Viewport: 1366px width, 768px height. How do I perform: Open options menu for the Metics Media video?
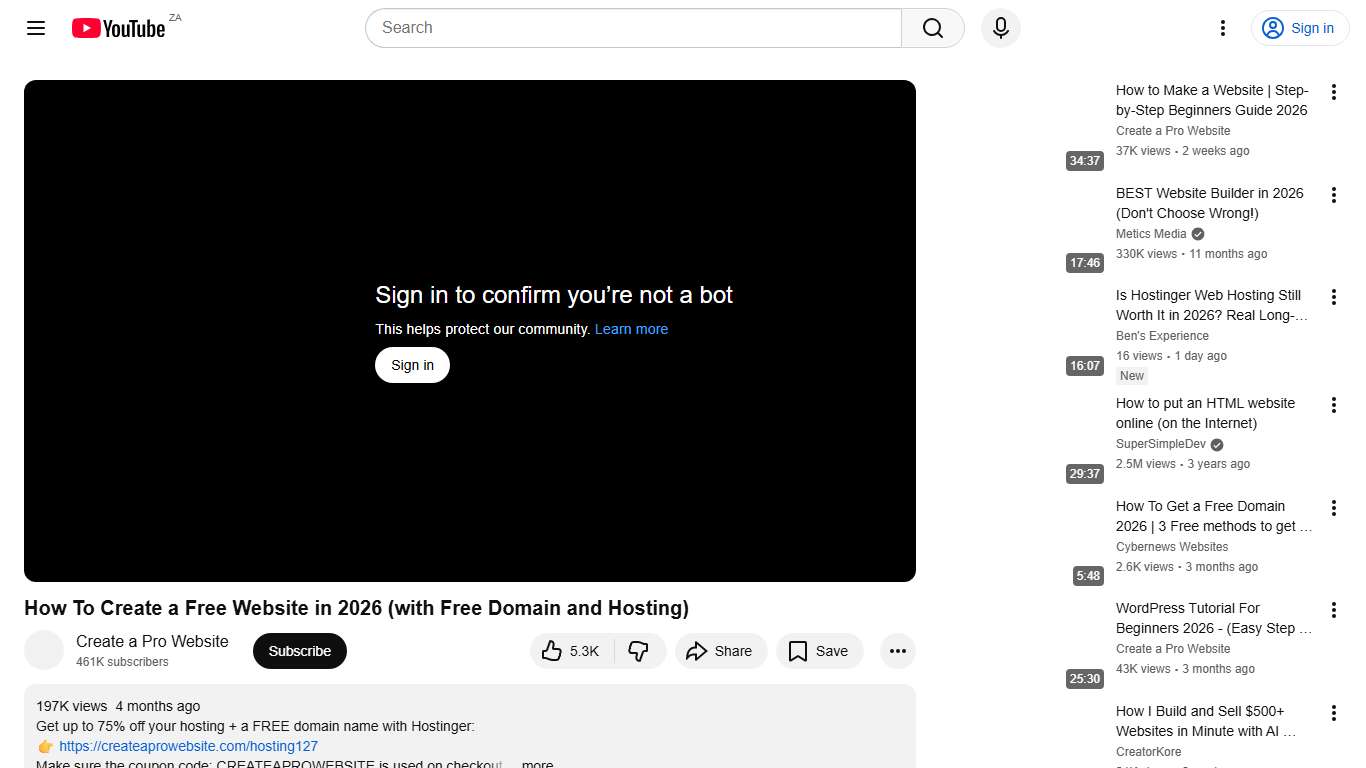[1334, 195]
